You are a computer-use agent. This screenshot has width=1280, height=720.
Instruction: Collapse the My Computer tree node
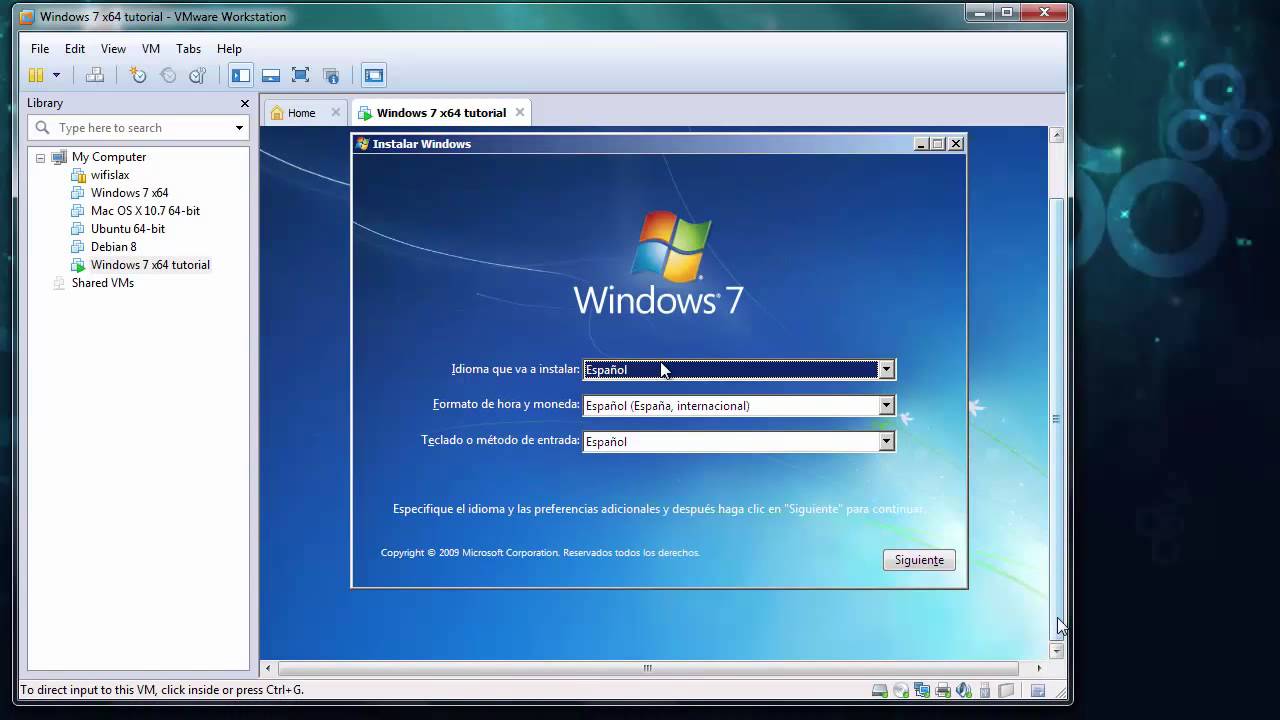pyautogui.click(x=40, y=157)
